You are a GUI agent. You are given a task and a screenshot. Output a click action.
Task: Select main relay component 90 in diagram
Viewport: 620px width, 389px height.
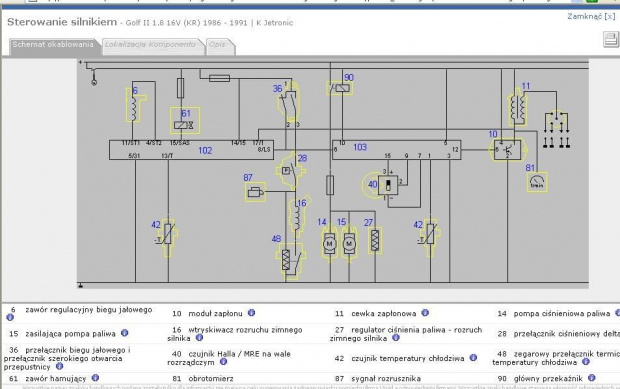coord(340,88)
